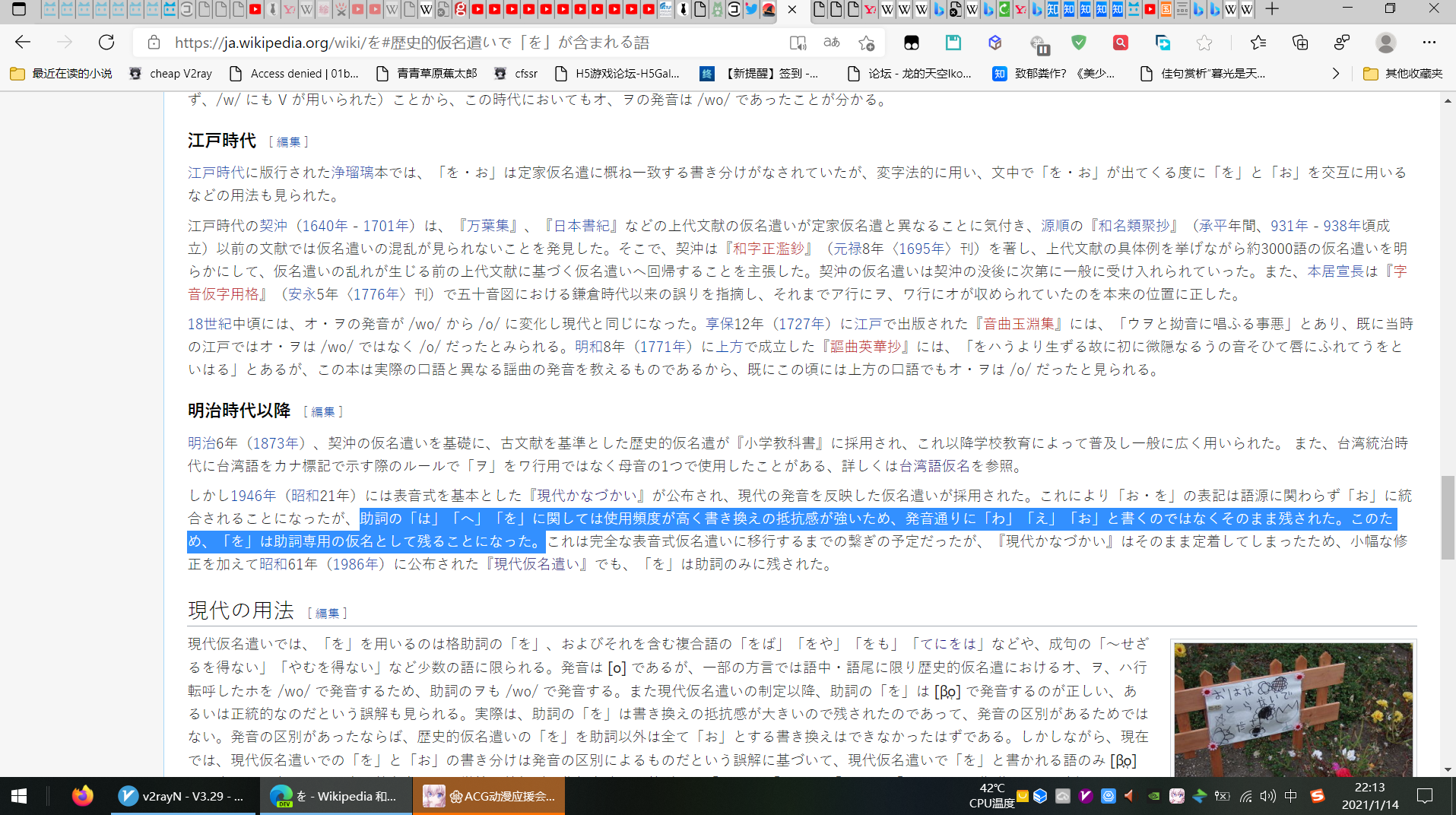Click the scrollbar down arrow
Viewport: 1456px width, 815px height.
click(x=1448, y=769)
